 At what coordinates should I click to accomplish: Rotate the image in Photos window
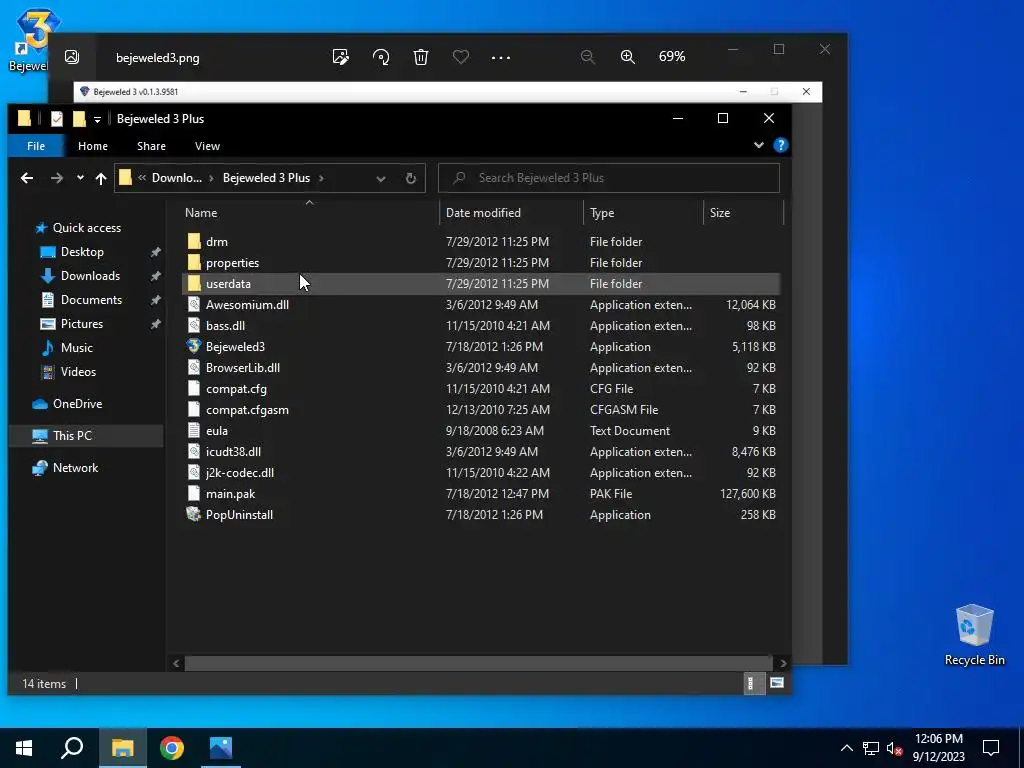(x=381, y=57)
